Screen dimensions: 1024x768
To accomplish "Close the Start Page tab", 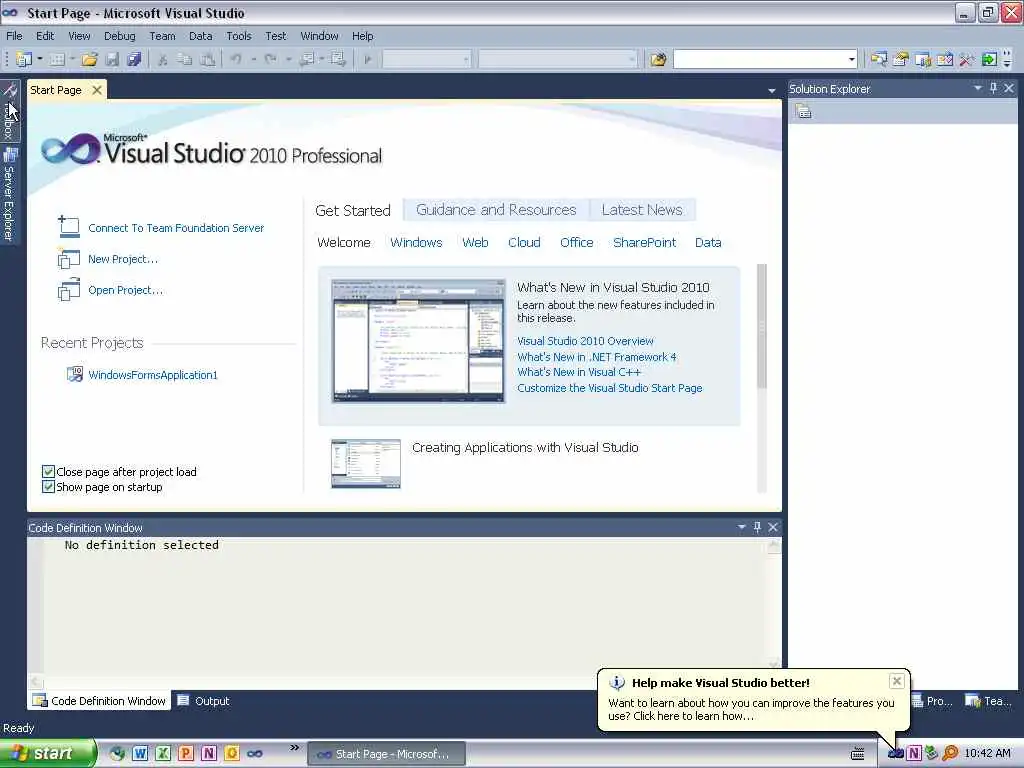I will coord(97,89).
